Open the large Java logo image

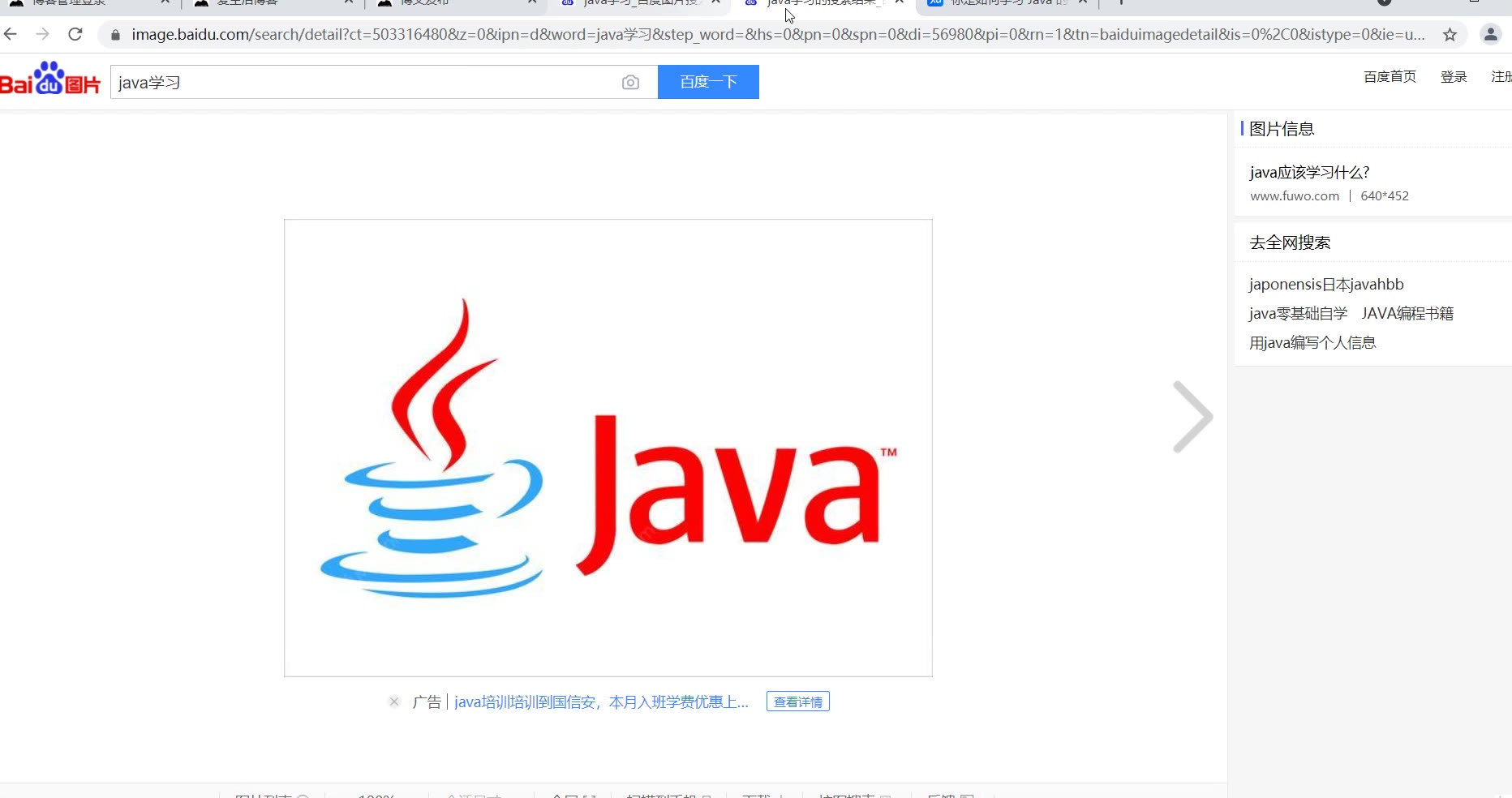(608, 448)
